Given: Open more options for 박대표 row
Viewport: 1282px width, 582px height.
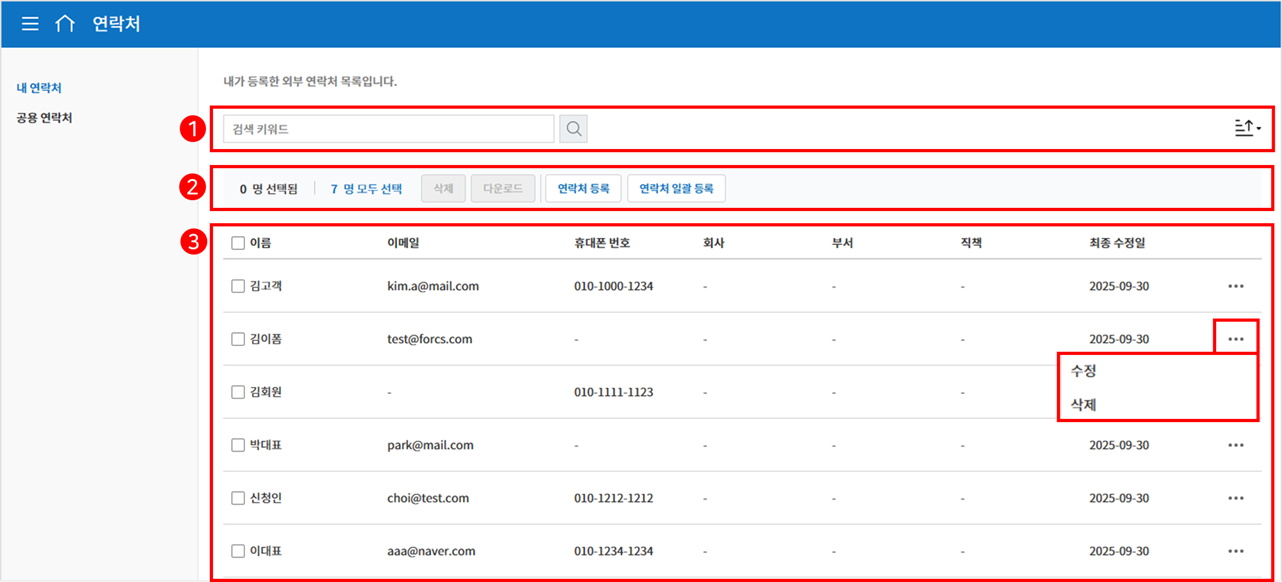Looking at the screenshot, I should [1236, 445].
